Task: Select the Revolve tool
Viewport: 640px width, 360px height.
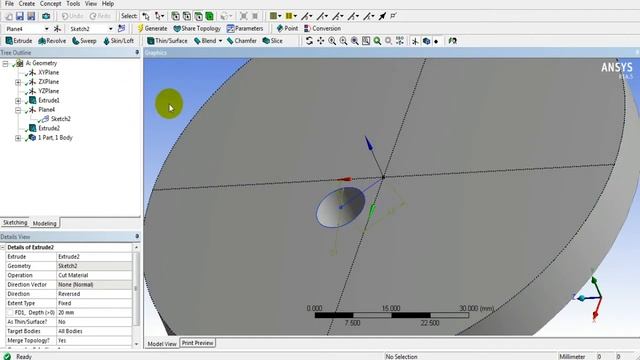Action: click(52, 41)
